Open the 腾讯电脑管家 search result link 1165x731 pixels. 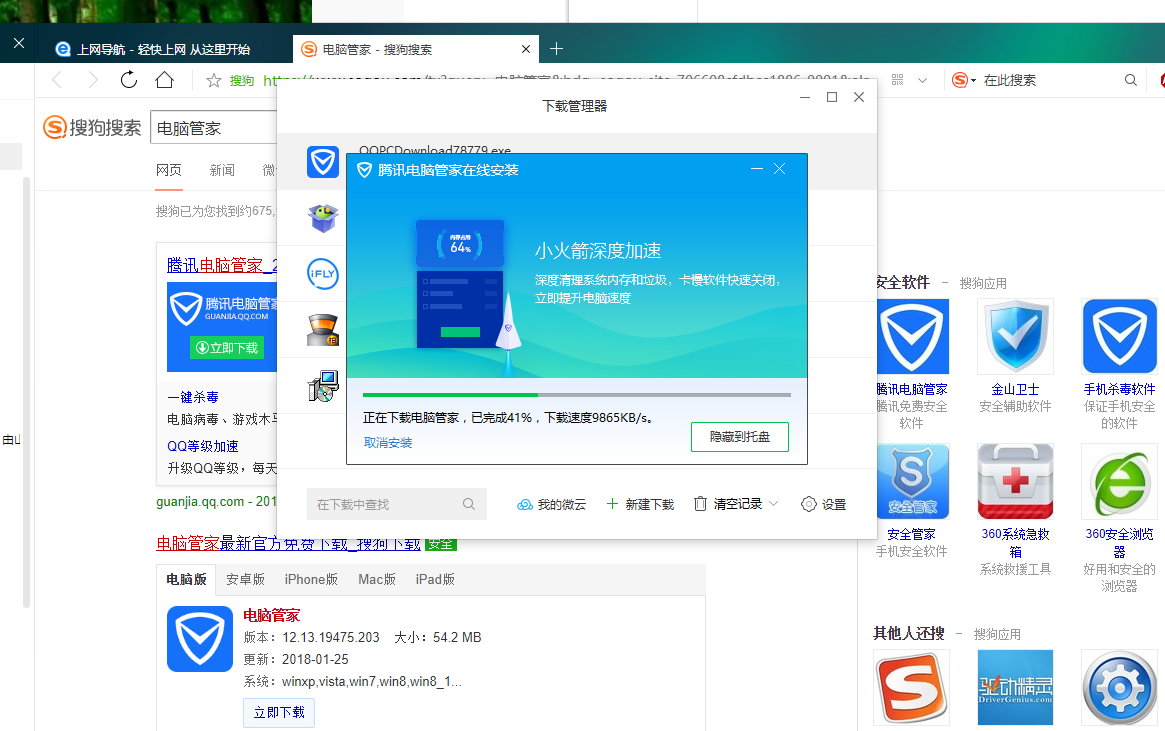pos(222,265)
